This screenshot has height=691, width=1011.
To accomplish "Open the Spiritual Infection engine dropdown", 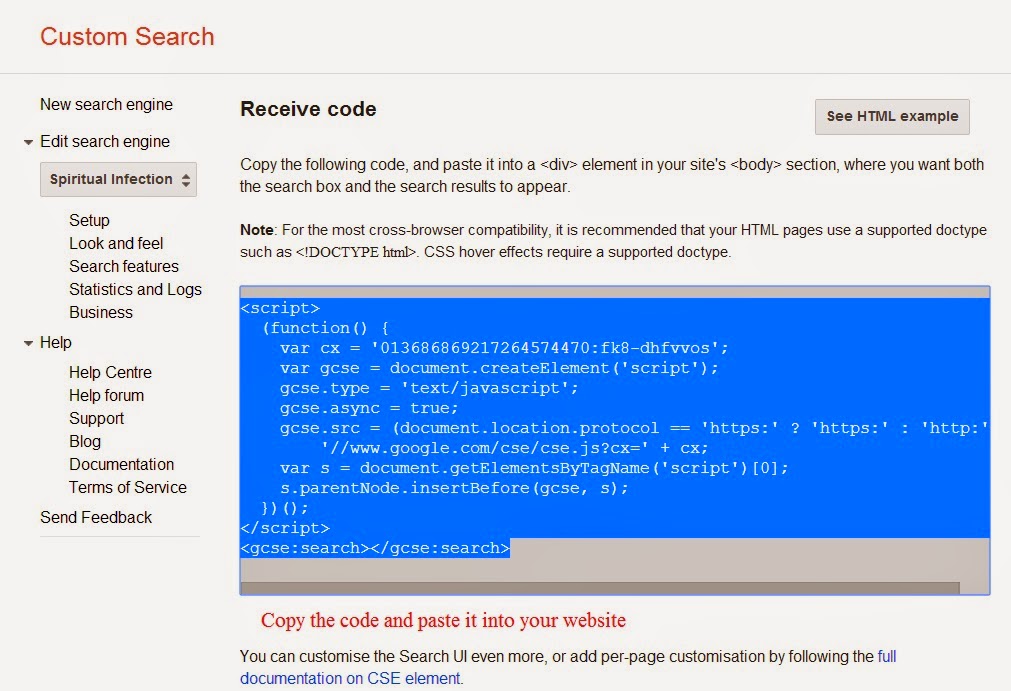I will 118,179.
